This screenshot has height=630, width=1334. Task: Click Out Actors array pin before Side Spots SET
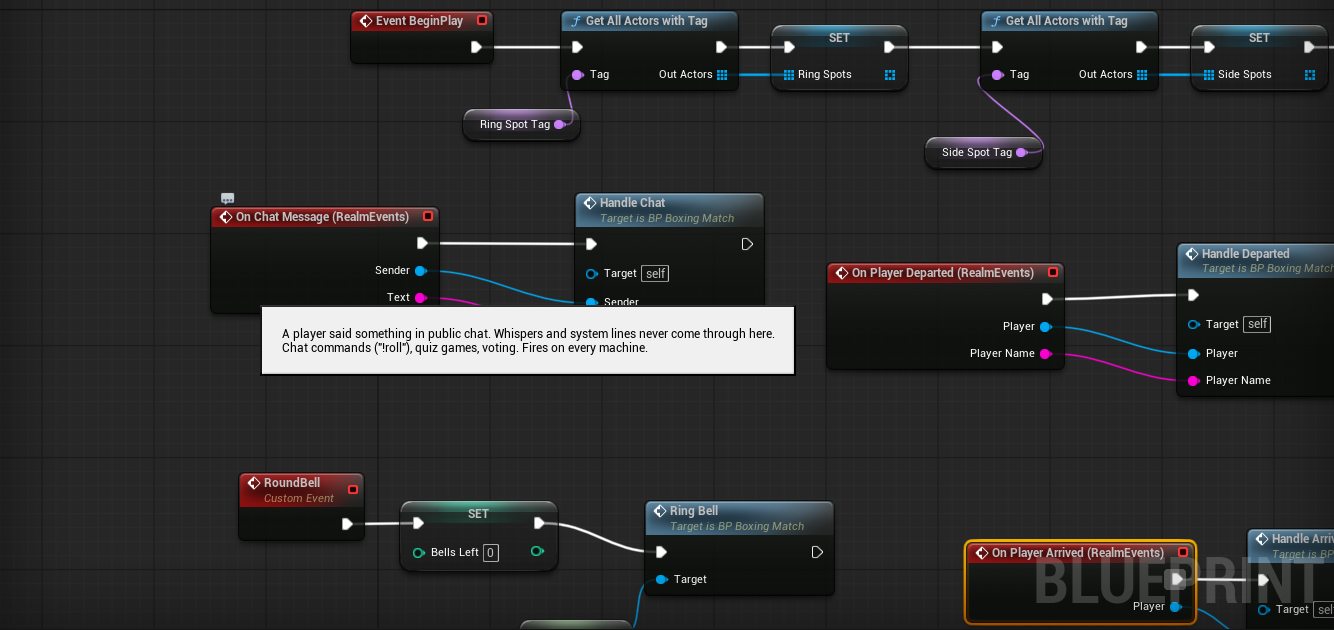[1142, 75]
